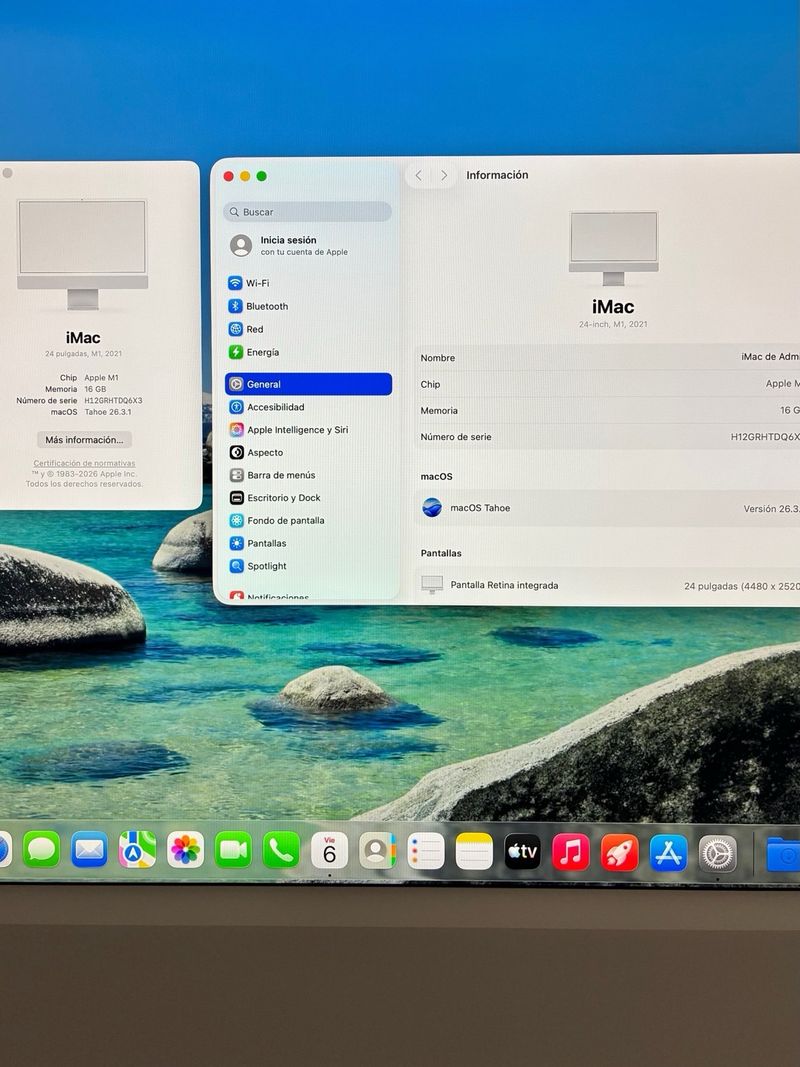Open the rocket app in Dock
The image size is (800, 1067).
coord(620,853)
